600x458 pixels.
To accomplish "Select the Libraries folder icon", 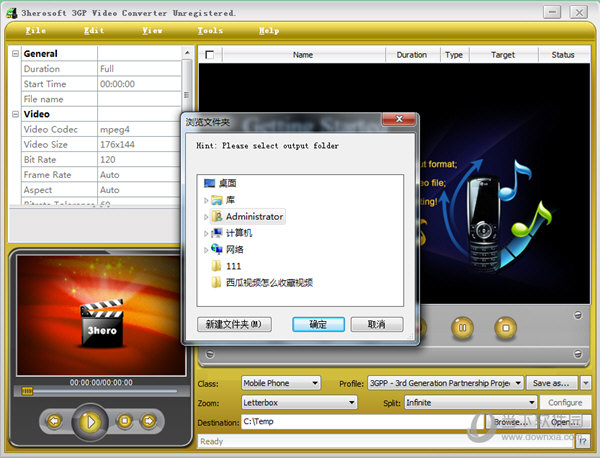I will (x=217, y=200).
